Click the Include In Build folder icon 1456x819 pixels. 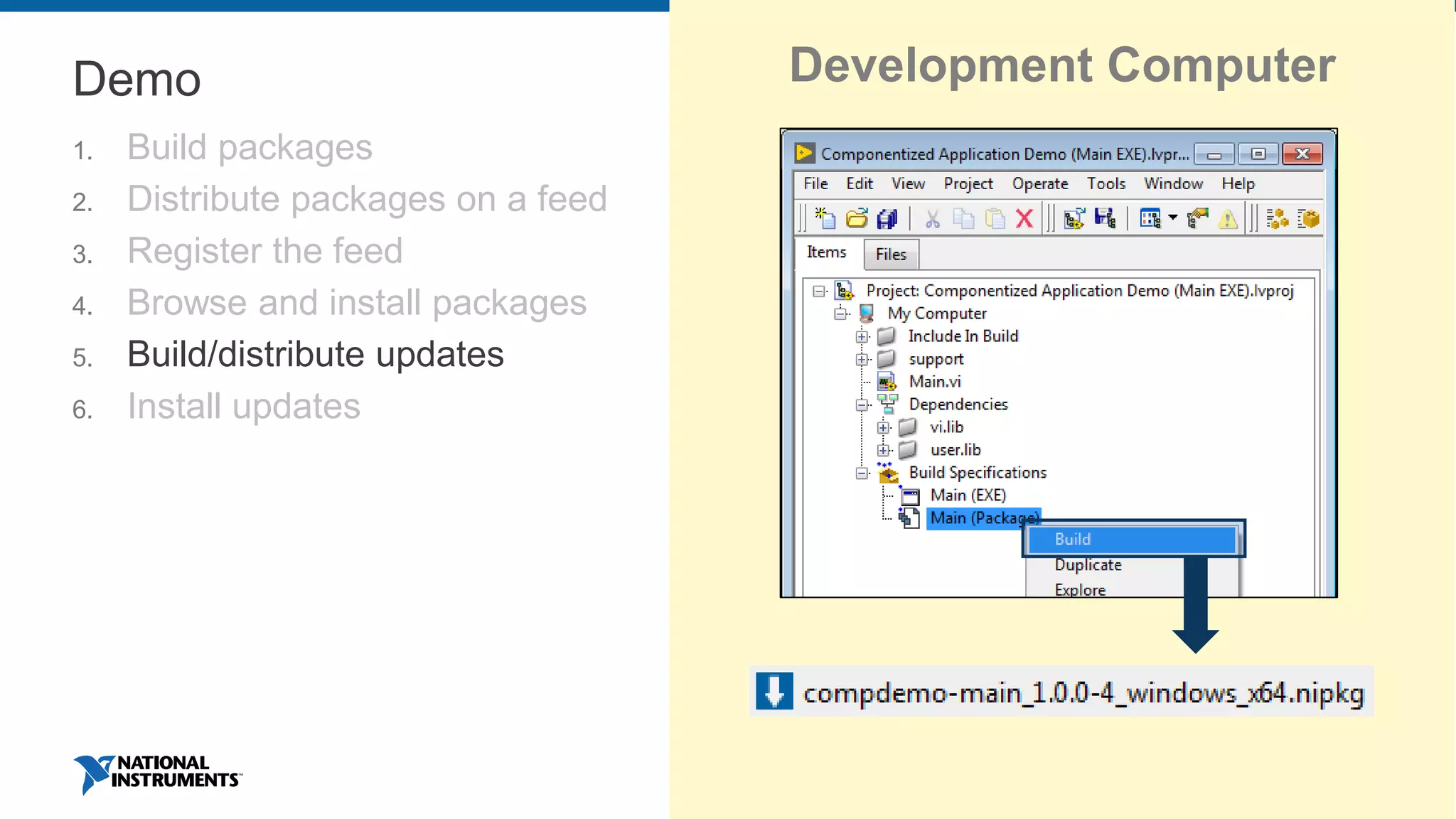pyautogui.click(x=887, y=336)
